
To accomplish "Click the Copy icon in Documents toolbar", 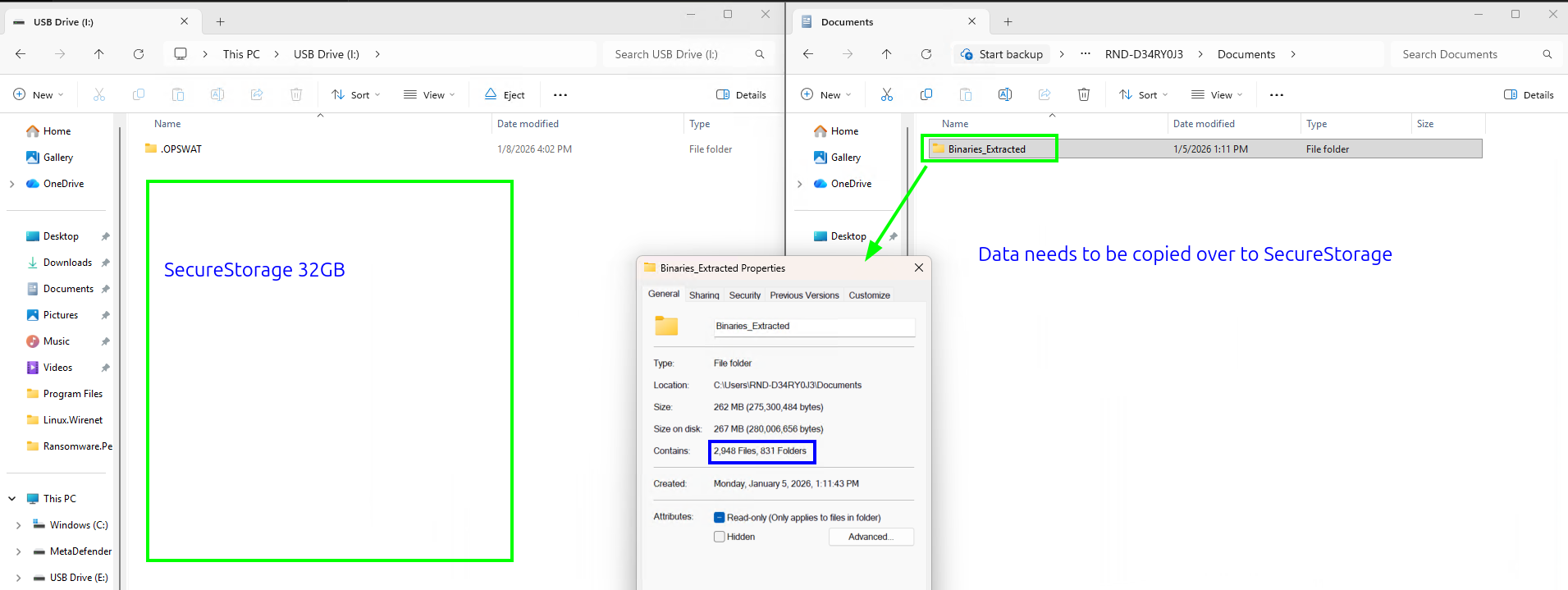I will (926, 95).
